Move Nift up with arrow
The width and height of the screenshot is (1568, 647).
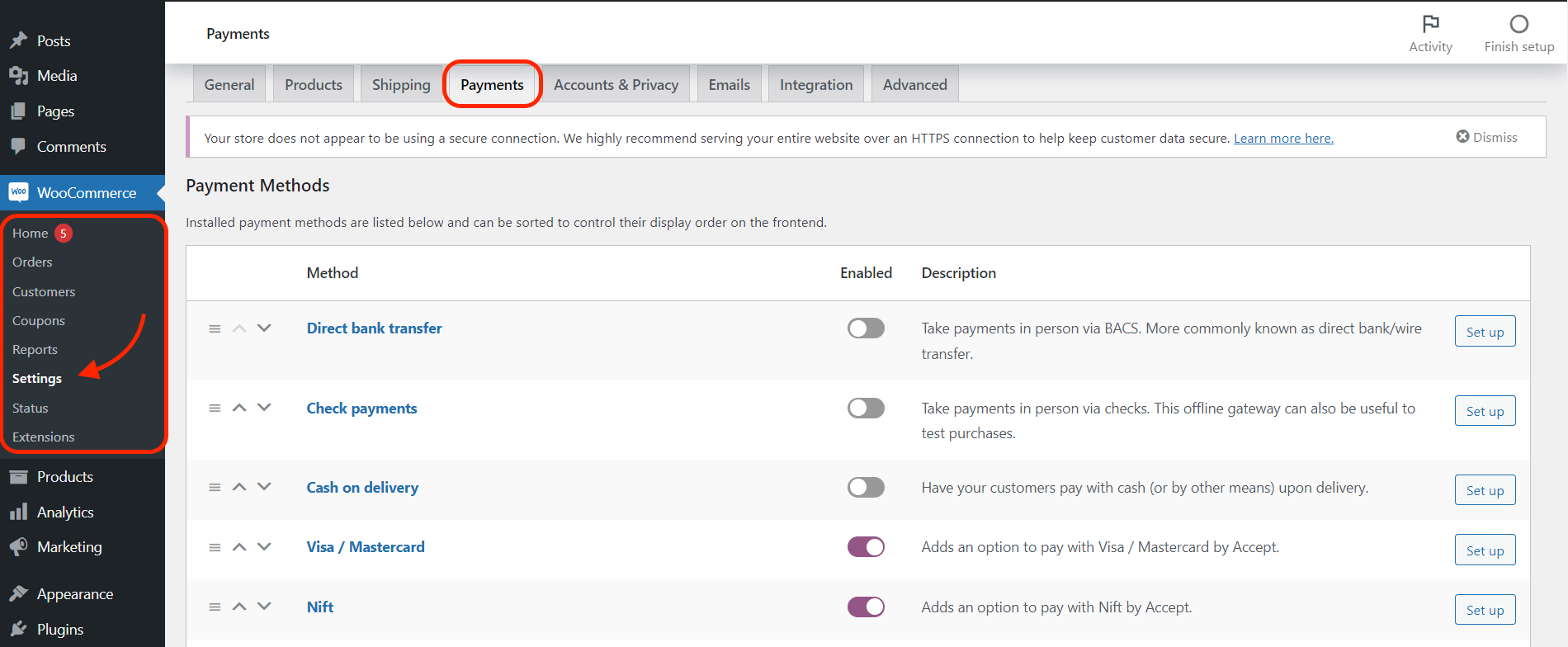point(239,606)
